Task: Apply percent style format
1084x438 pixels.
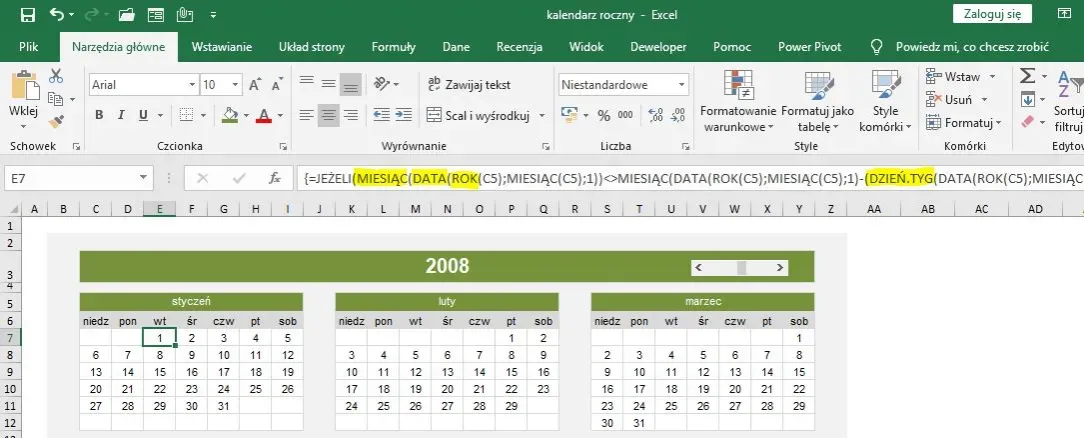Action: (x=604, y=115)
